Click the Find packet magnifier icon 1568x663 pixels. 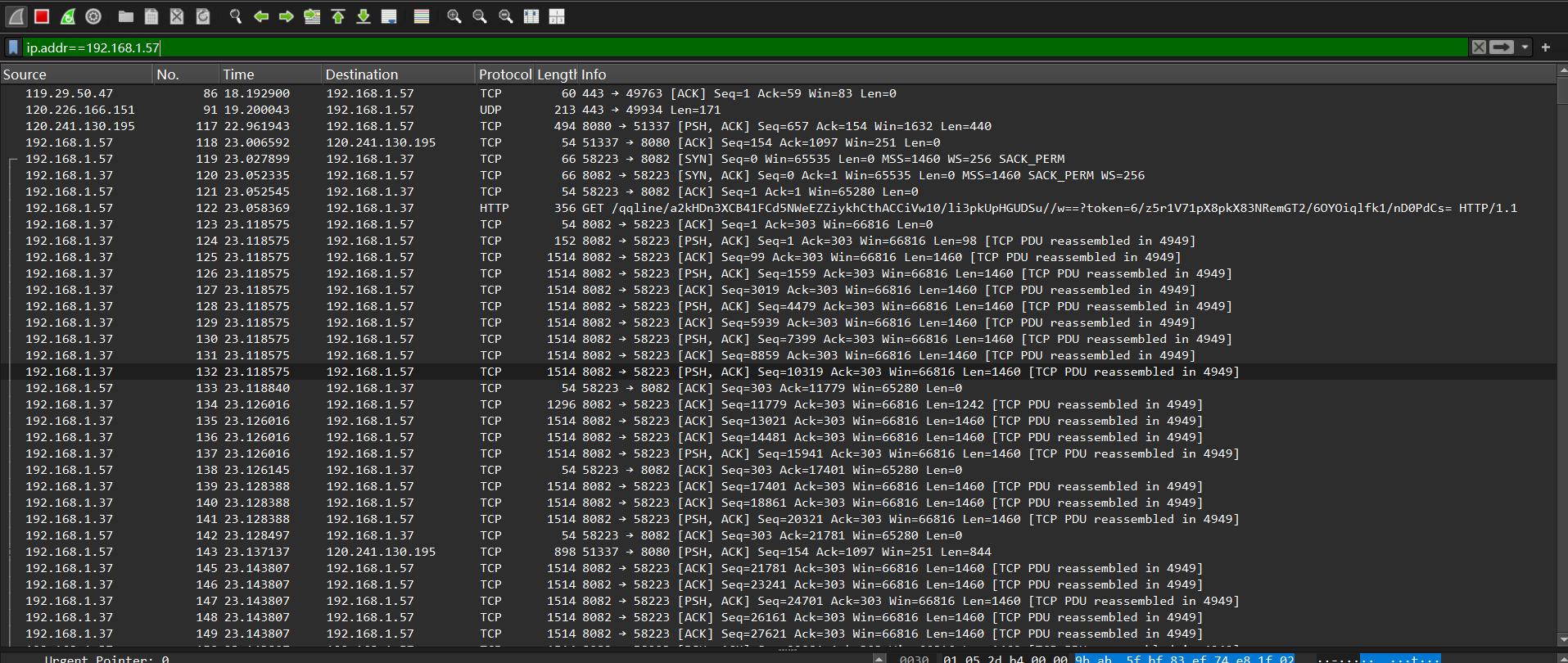235,16
